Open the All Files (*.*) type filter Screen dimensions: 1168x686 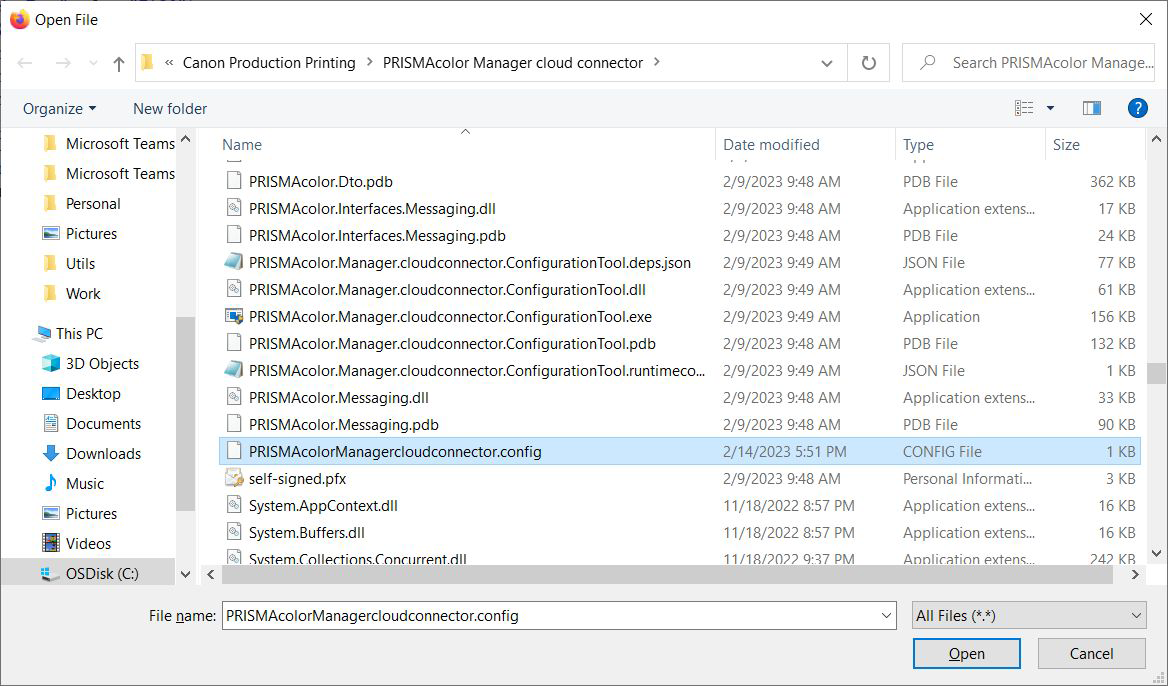(x=1029, y=616)
